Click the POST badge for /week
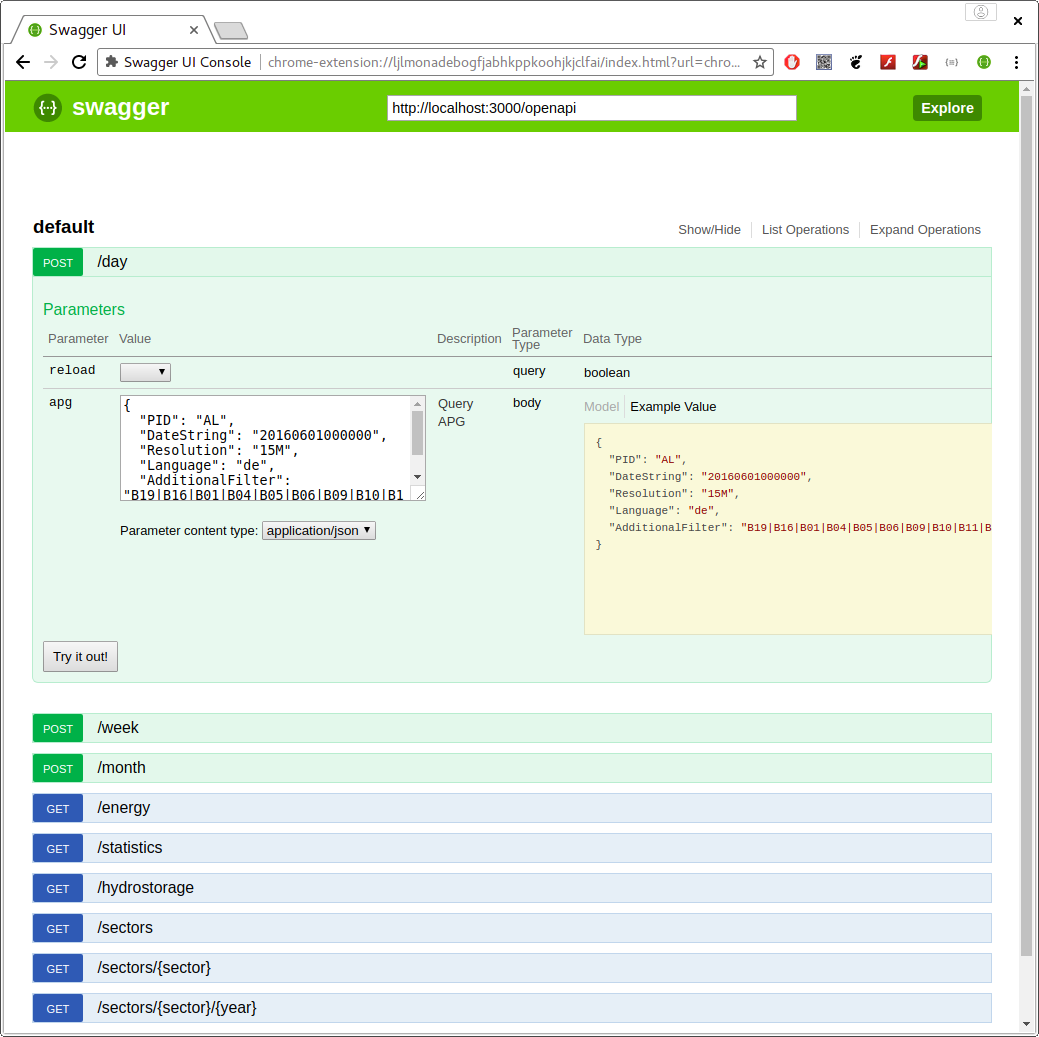 click(58, 728)
